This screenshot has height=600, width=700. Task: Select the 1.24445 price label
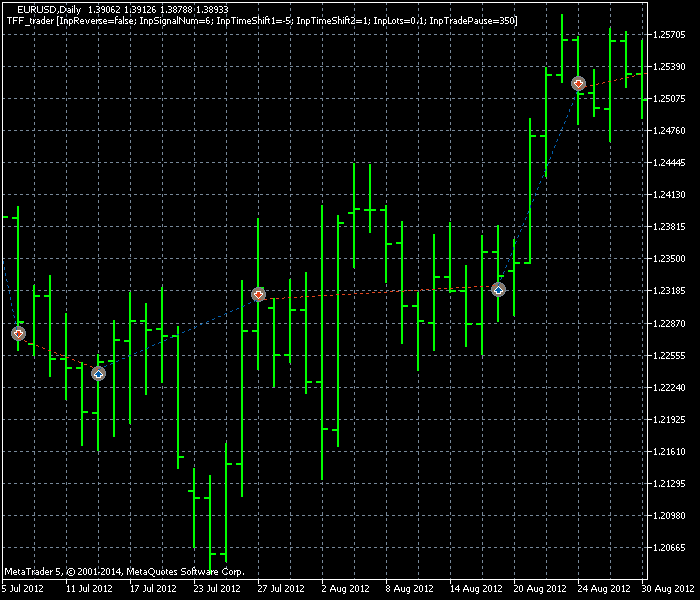tap(669, 163)
